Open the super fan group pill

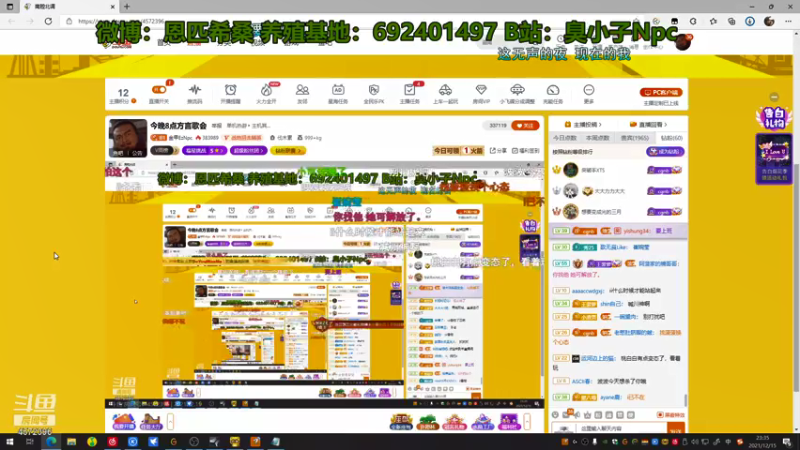(248, 151)
